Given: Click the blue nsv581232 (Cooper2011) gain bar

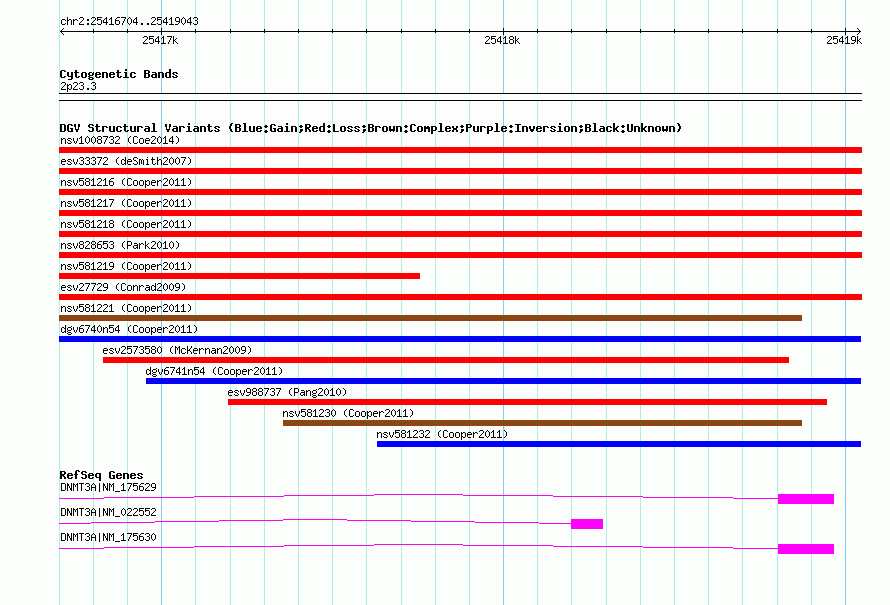Looking at the screenshot, I should (619, 444).
